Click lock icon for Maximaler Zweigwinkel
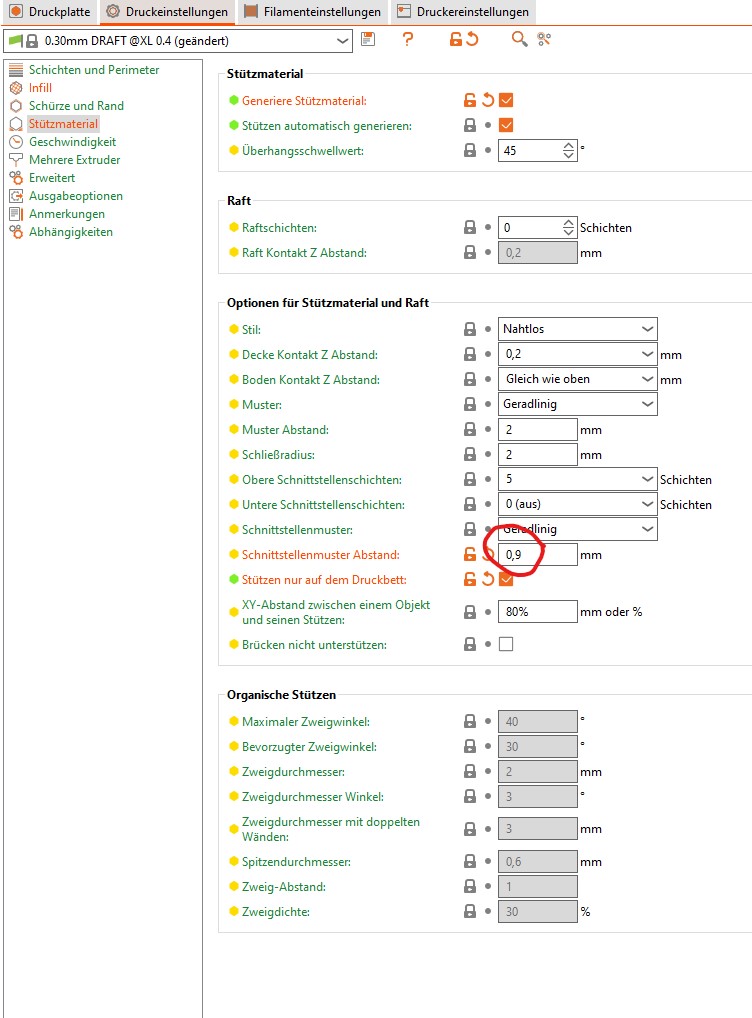This screenshot has height=1018, width=752. pos(470,721)
